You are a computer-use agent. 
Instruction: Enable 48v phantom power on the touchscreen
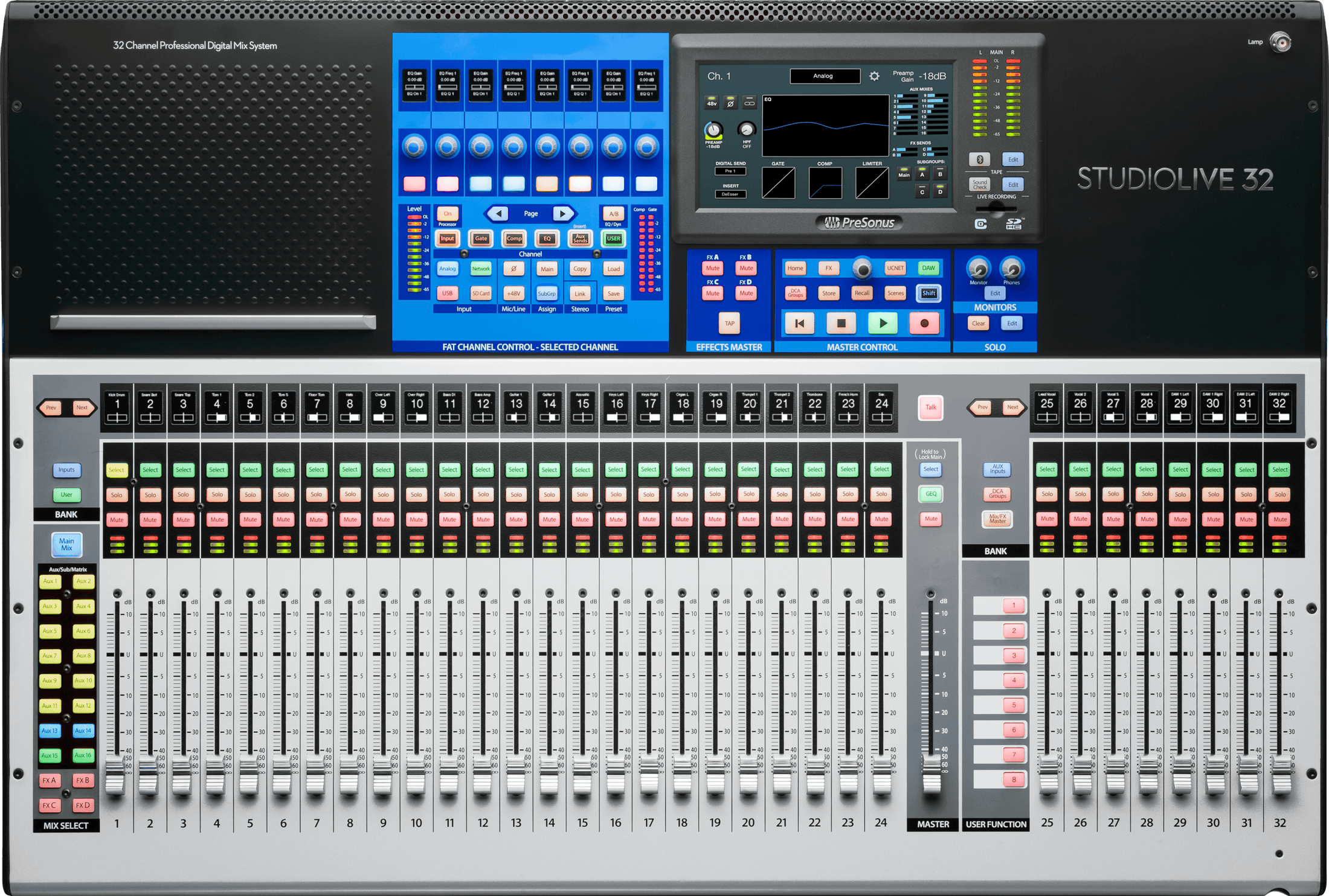712,103
